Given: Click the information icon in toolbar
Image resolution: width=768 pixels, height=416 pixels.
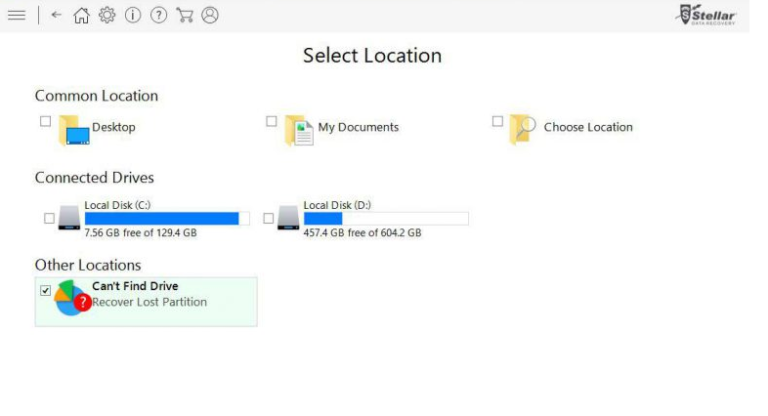Looking at the screenshot, I should coord(132,16).
